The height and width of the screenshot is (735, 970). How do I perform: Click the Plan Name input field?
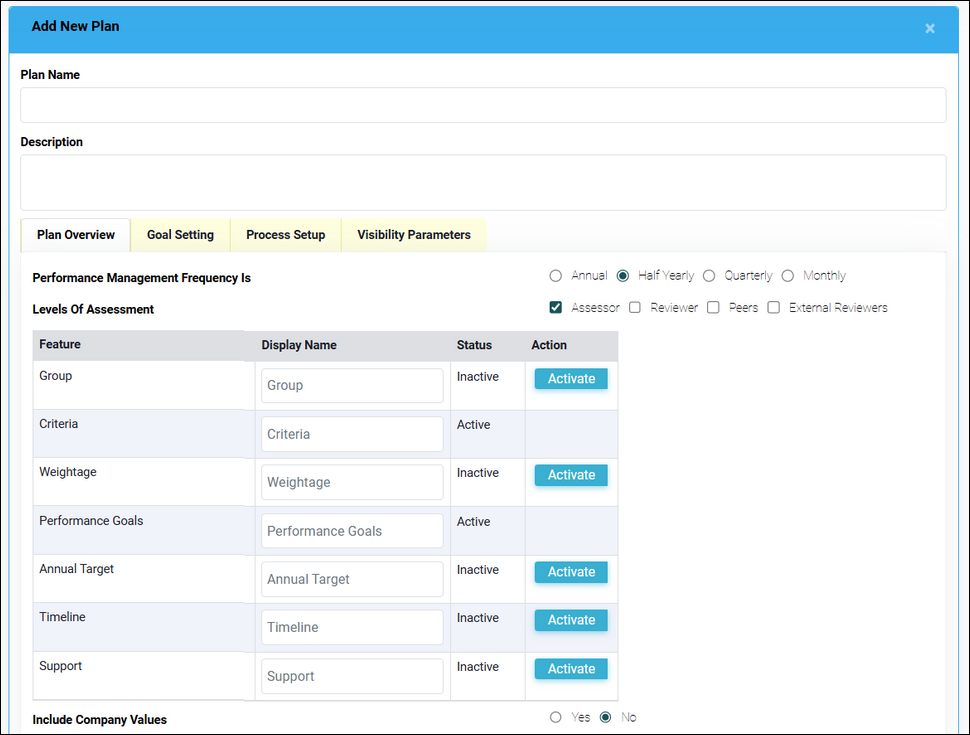click(x=483, y=105)
